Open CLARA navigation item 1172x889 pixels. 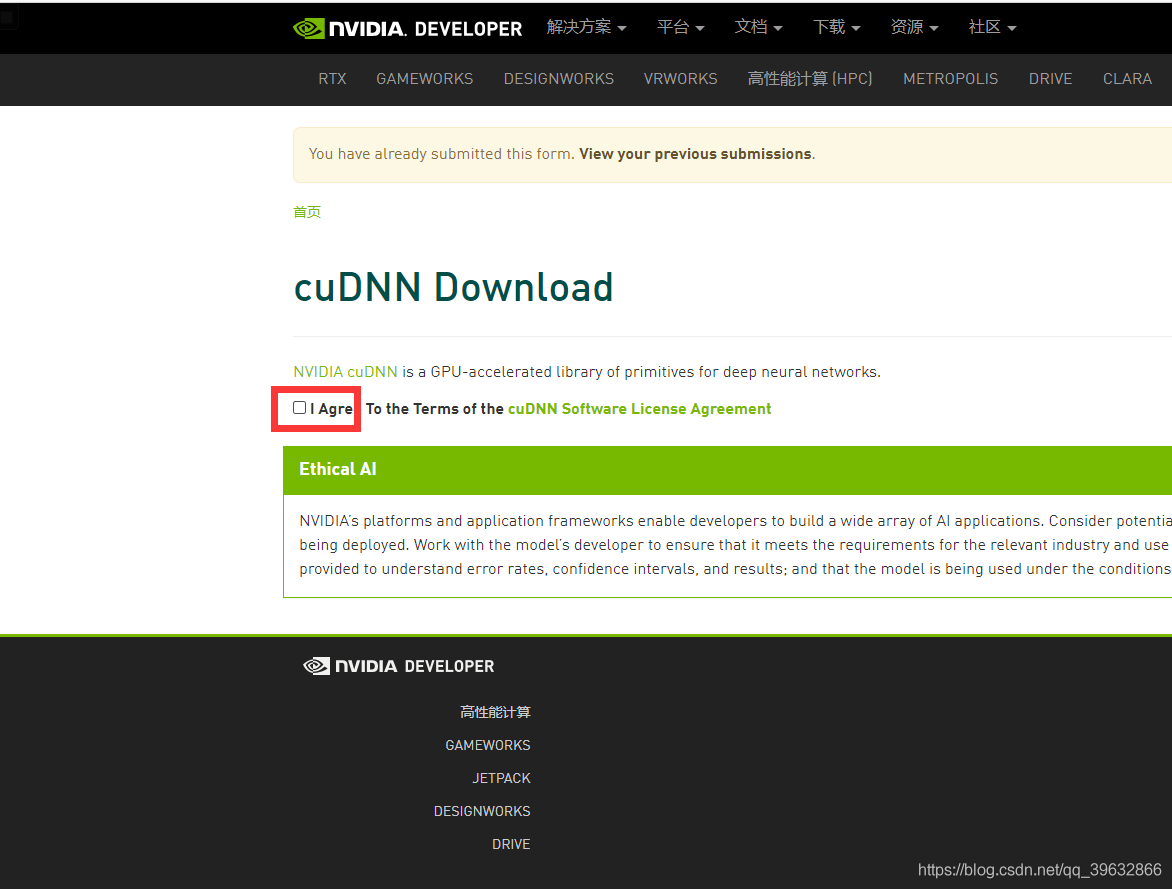(1127, 79)
